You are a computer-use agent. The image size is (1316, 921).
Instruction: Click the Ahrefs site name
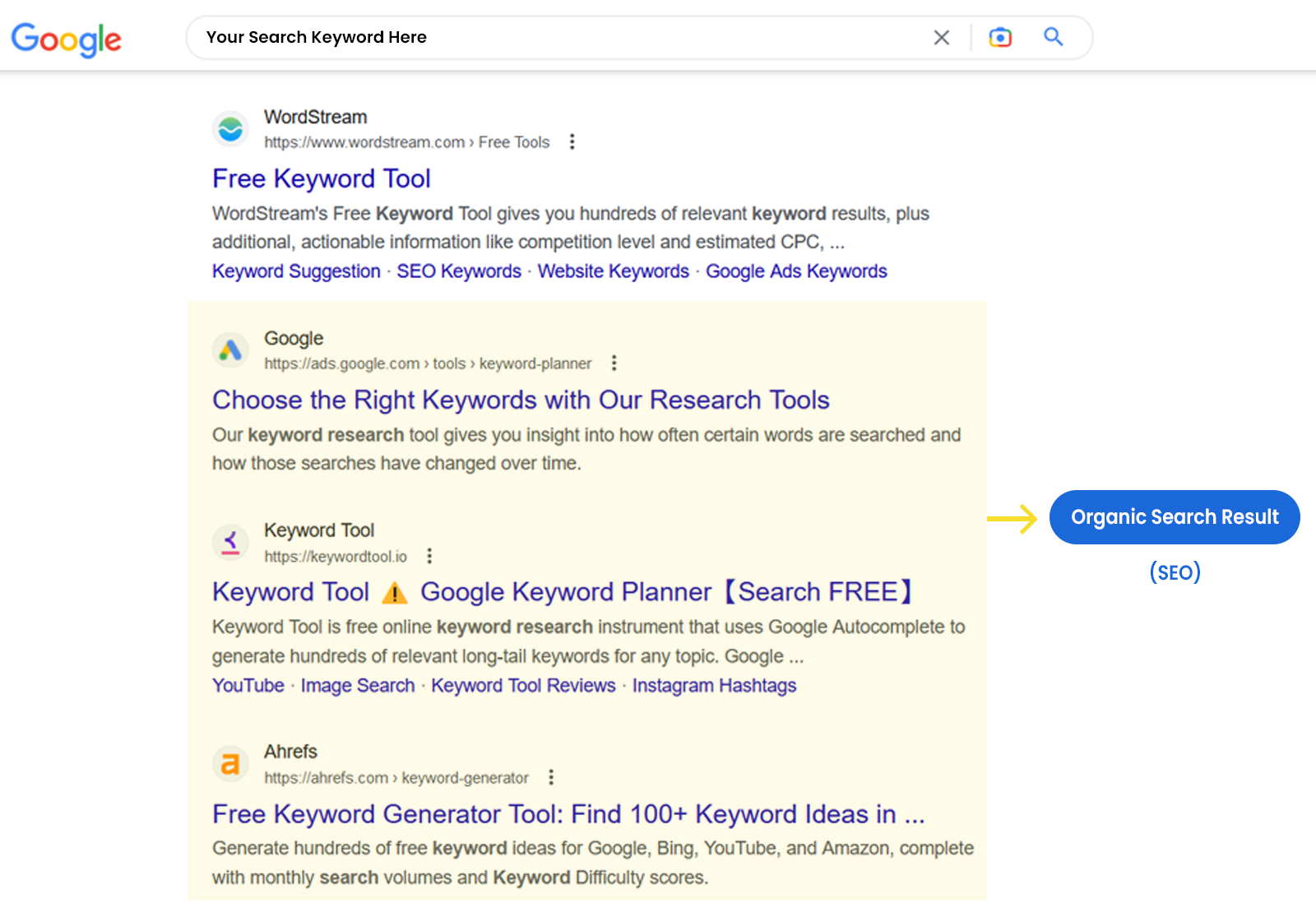click(290, 752)
